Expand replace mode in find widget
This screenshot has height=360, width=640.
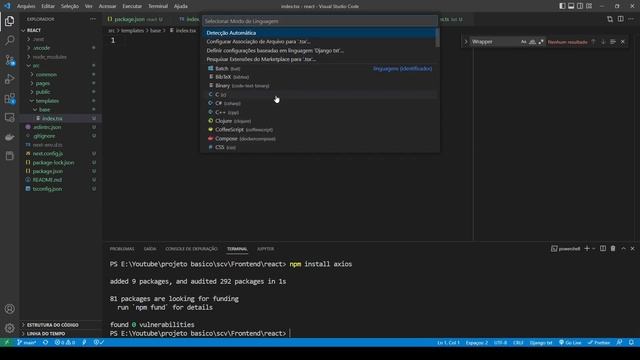click(466, 42)
